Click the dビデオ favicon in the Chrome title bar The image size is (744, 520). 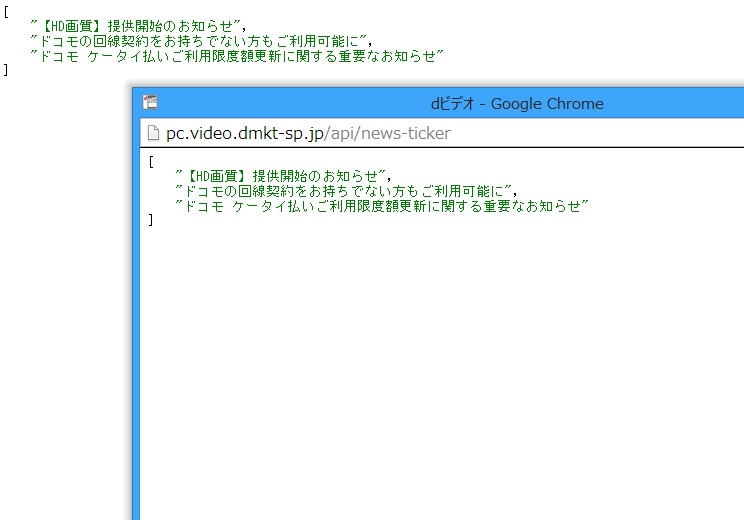pyautogui.click(x=150, y=102)
